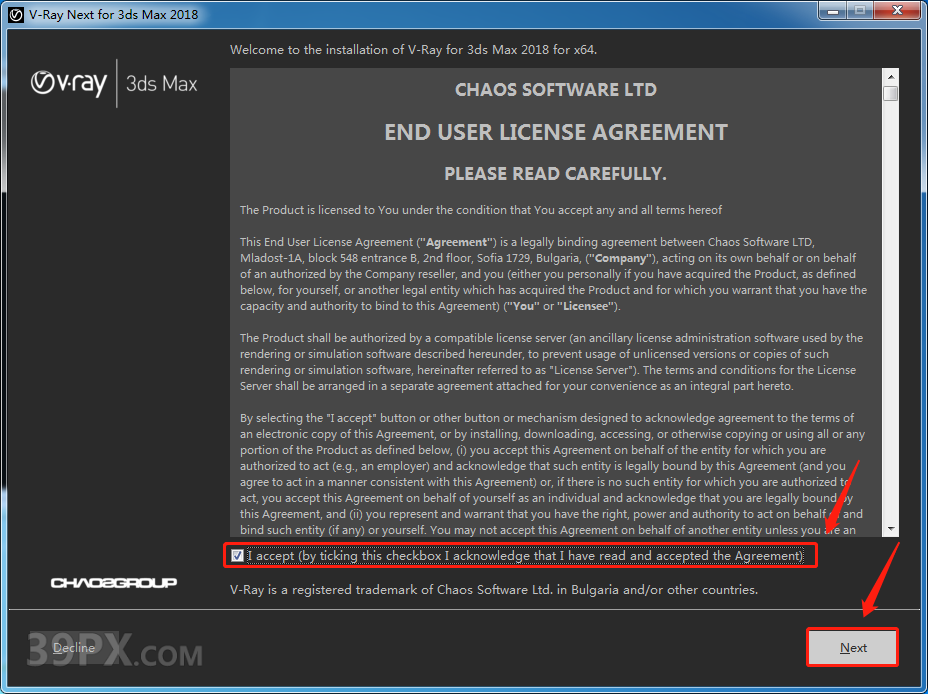
Task: Click the Welcome to the installation text
Action: point(413,50)
